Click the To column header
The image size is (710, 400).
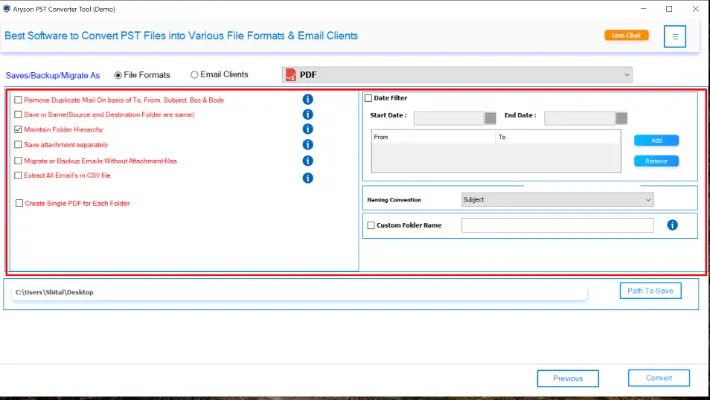[x=558, y=137]
